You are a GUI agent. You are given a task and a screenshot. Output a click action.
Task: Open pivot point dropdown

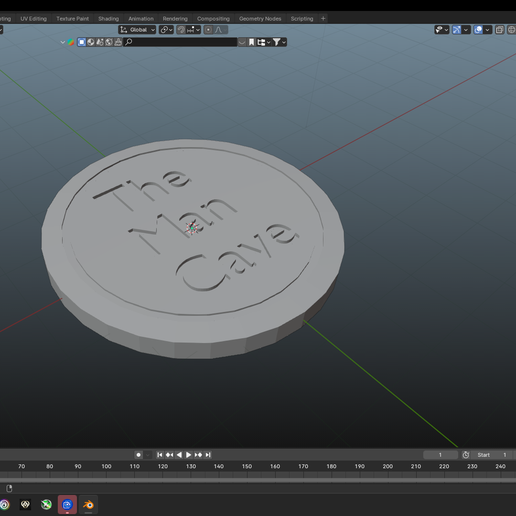166,30
